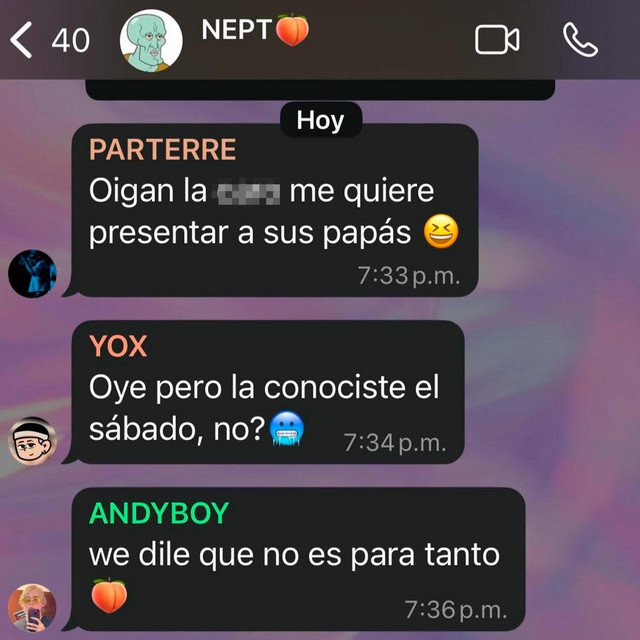Open YOX's cartoon avatar
The image size is (640, 640).
click(x=32, y=441)
